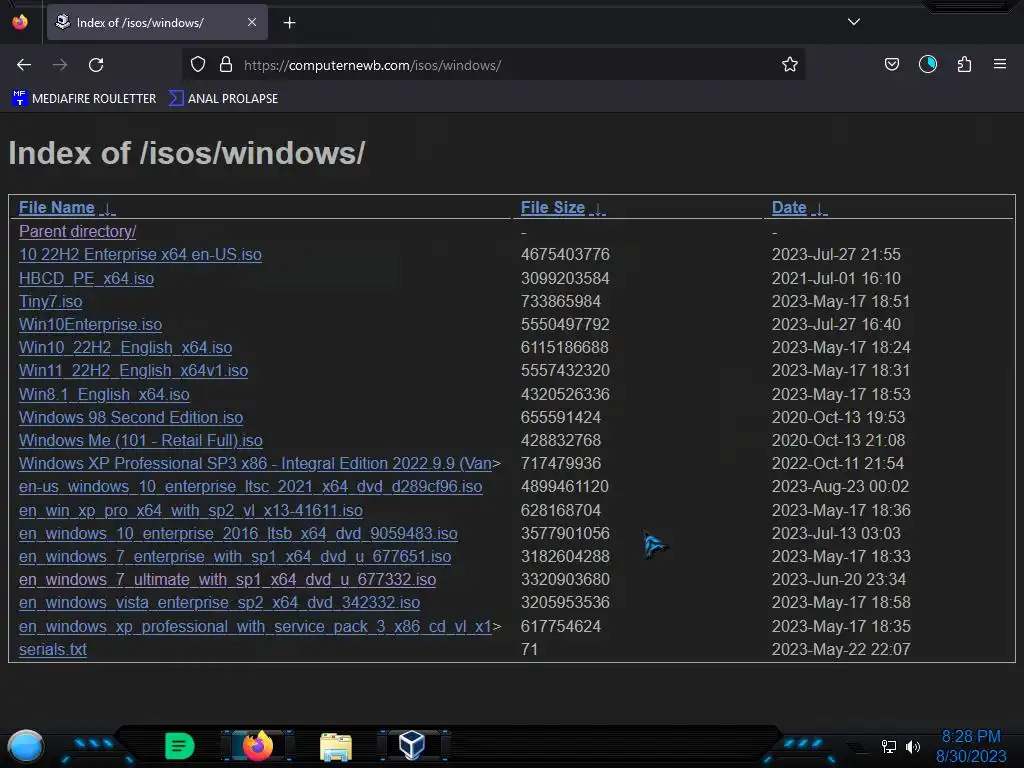Open en_win_xp_pro_x64_with_sp2 iso link
Screen dimensions: 1024x768
[191, 510]
